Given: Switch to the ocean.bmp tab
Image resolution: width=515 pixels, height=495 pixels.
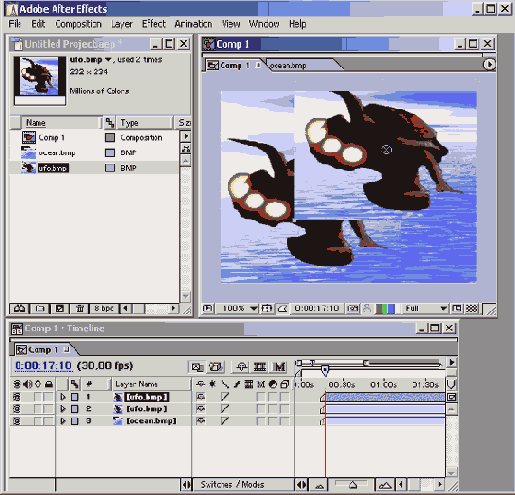Looking at the screenshot, I should coord(288,65).
